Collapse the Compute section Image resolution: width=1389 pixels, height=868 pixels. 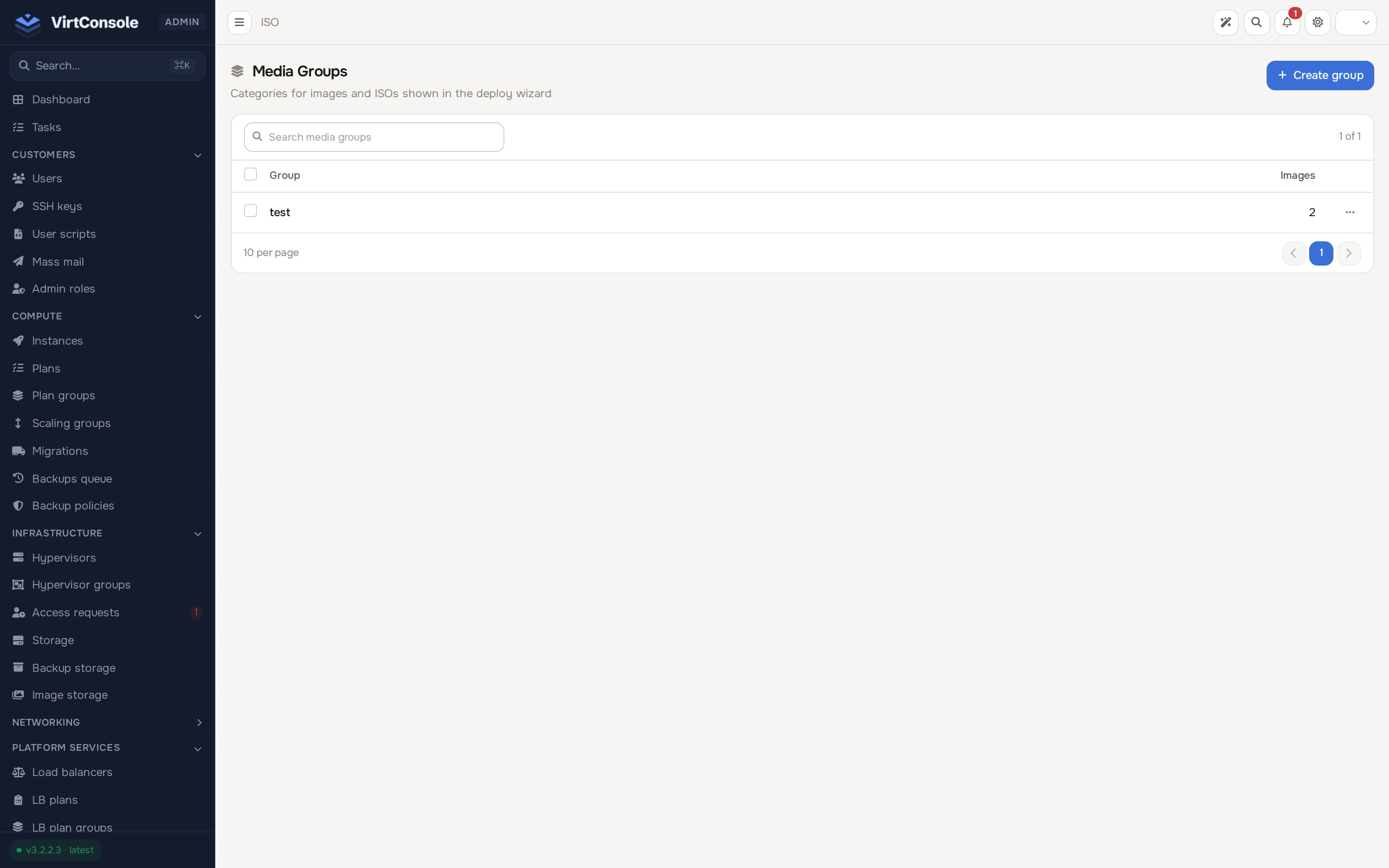pyautogui.click(x=197, y=316)
